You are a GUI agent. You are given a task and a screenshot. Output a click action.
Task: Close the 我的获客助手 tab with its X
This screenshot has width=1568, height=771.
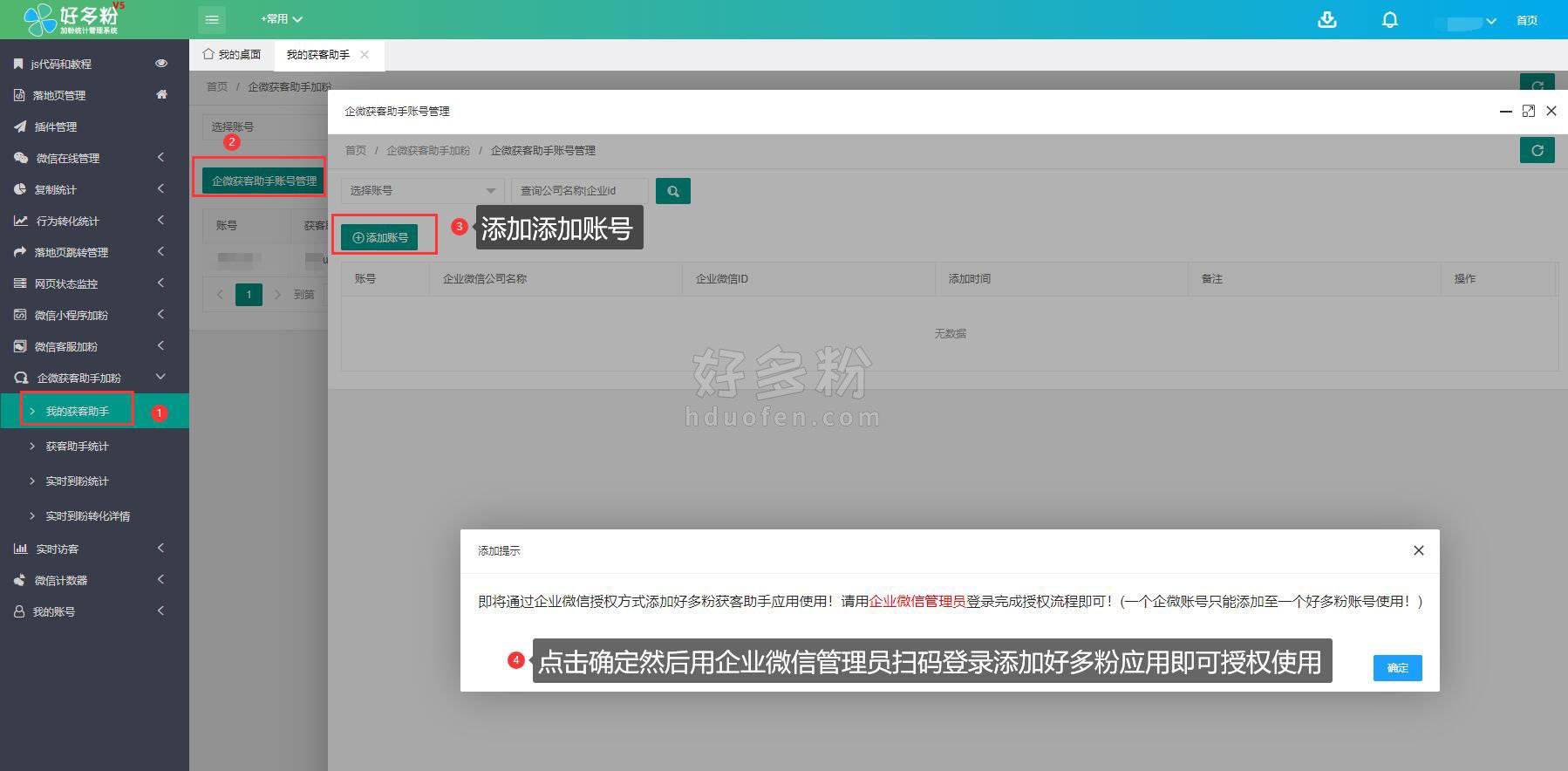[365, 54]
